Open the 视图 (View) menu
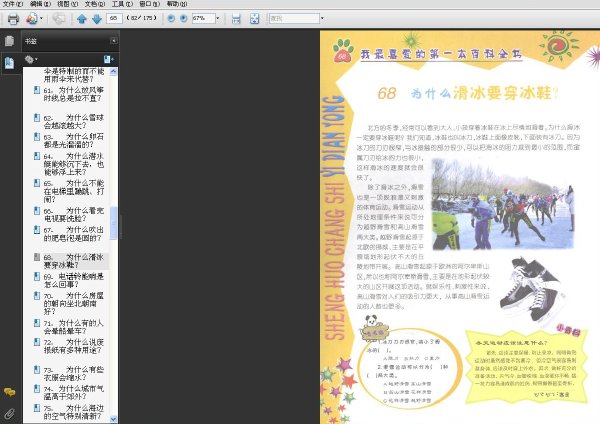This screenshot has width=600, height=424. [68, 4]
